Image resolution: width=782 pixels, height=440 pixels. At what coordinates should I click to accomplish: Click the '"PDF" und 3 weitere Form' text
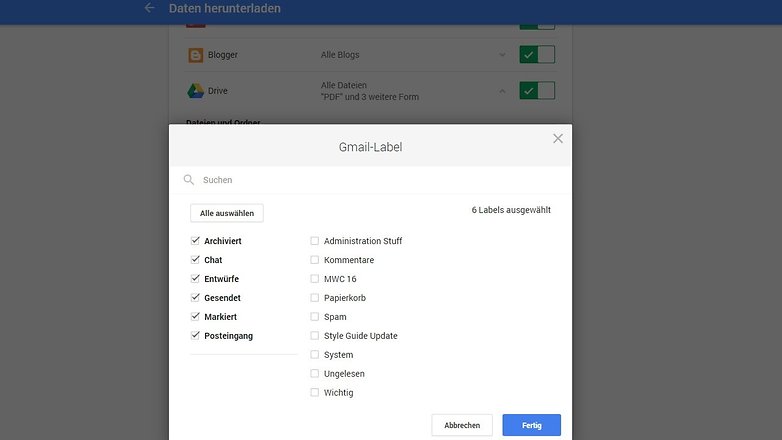(x=370, y=97)
